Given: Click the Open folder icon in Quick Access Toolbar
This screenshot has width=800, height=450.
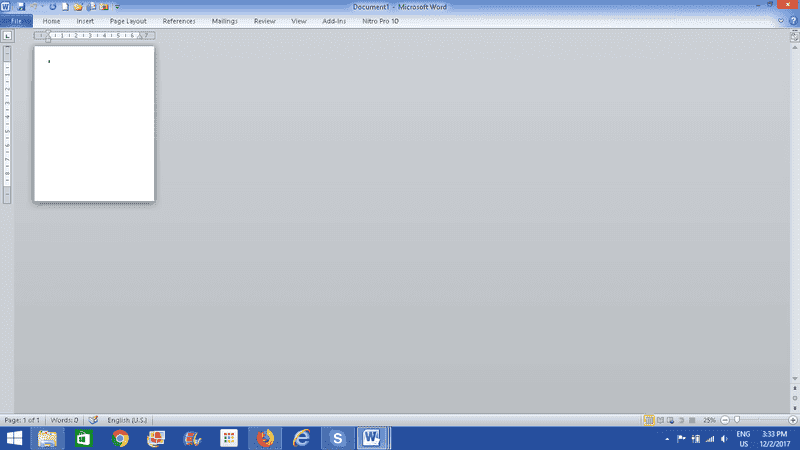Looking at the screenshot, I should (x=78, y=7).
